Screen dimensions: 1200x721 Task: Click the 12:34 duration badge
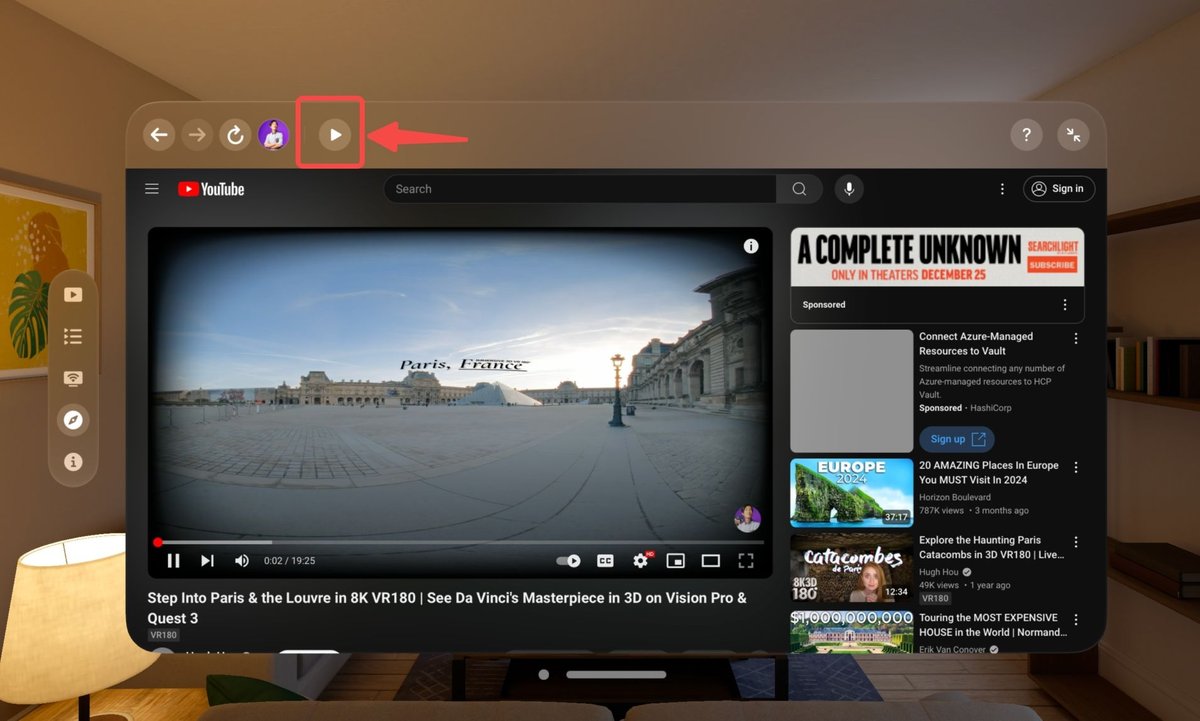tap(896, 592)
